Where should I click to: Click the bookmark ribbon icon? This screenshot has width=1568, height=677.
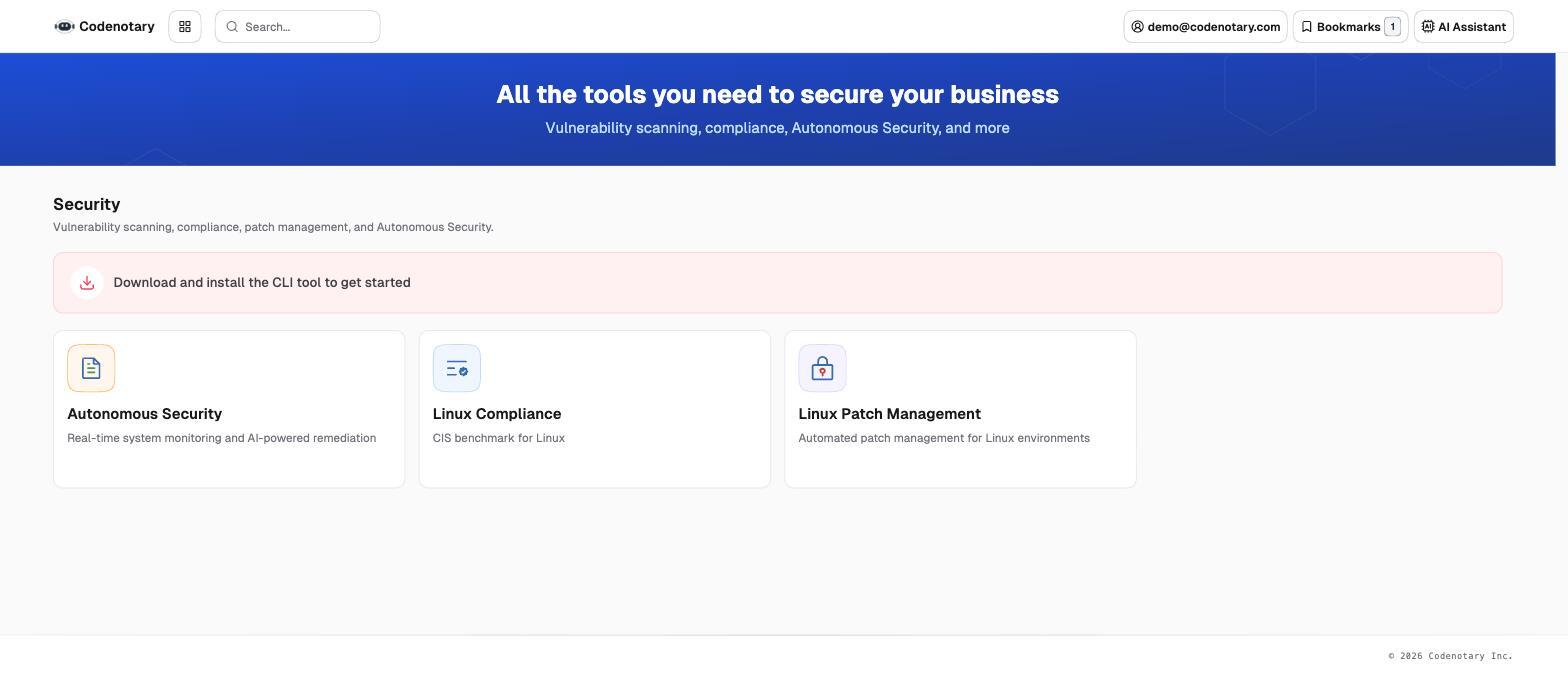tap(1306, 27)
